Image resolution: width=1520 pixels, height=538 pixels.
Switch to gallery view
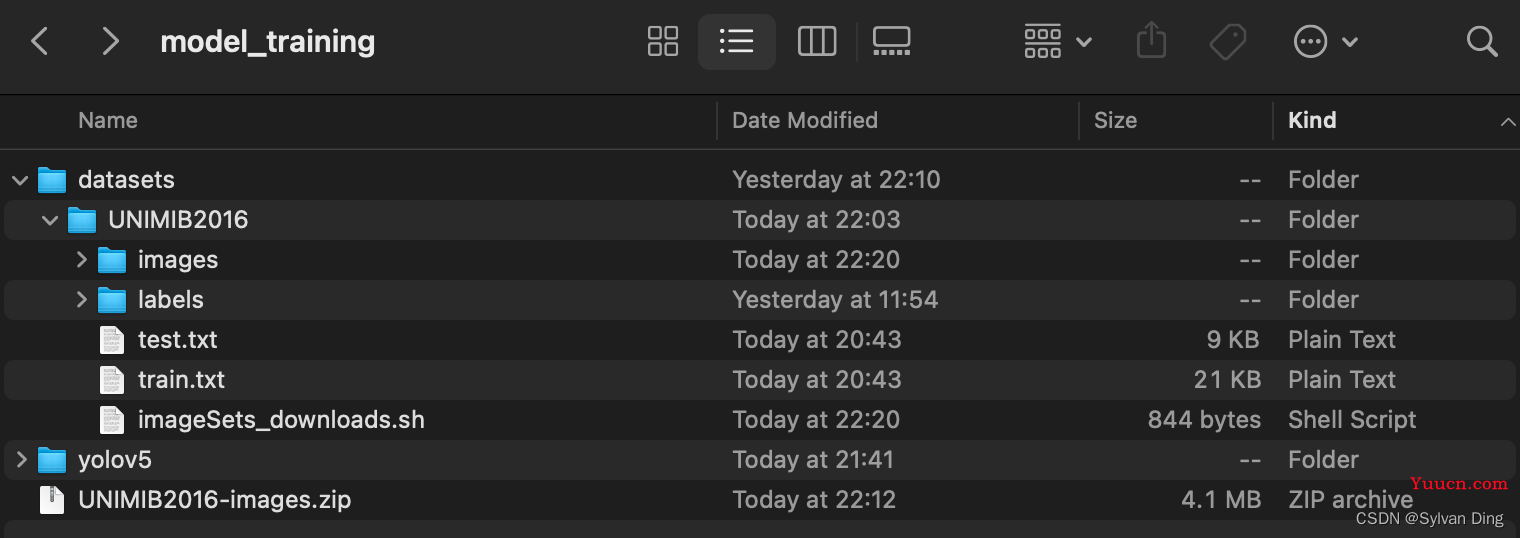pos(891,41)
